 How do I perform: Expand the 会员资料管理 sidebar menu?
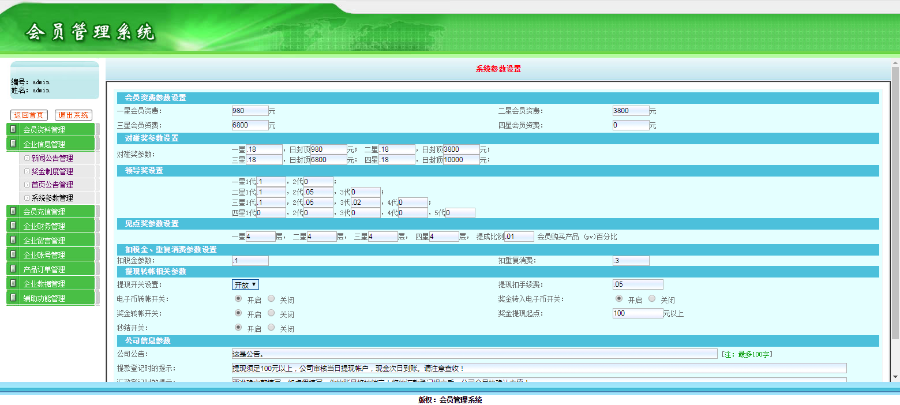[51, 130]
